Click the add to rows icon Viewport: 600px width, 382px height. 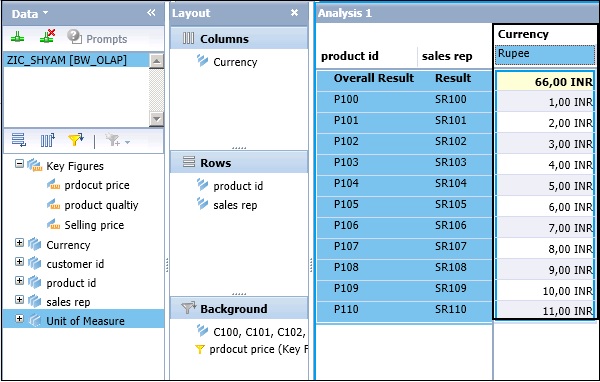click(18, 140)
